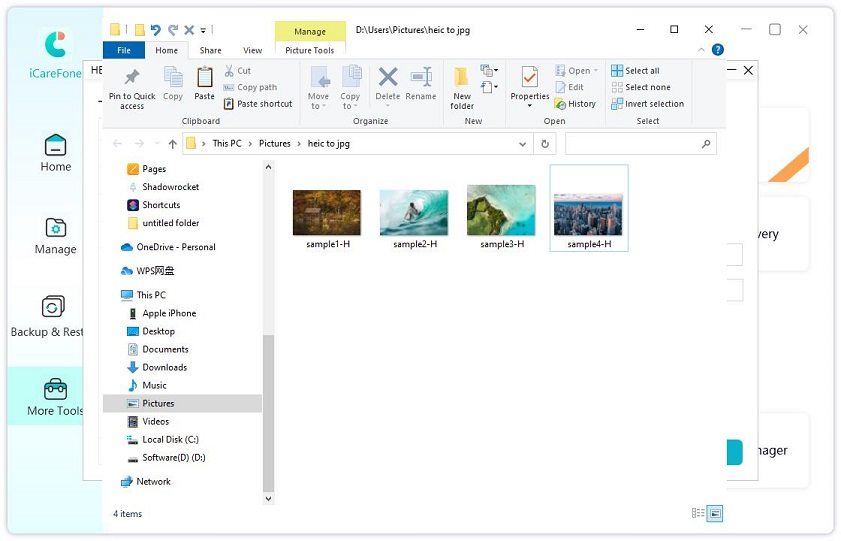This screenshot has height=541, width=841.
Task: Click the Copy icon in Clipboard group
Action: [x=173, y=77]
